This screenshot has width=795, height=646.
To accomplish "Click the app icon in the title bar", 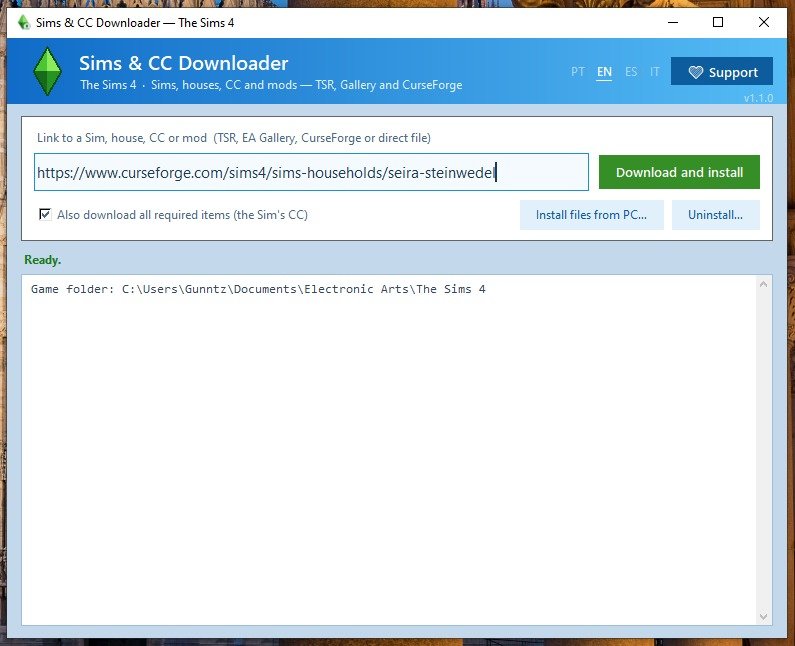I will [23, 22].
